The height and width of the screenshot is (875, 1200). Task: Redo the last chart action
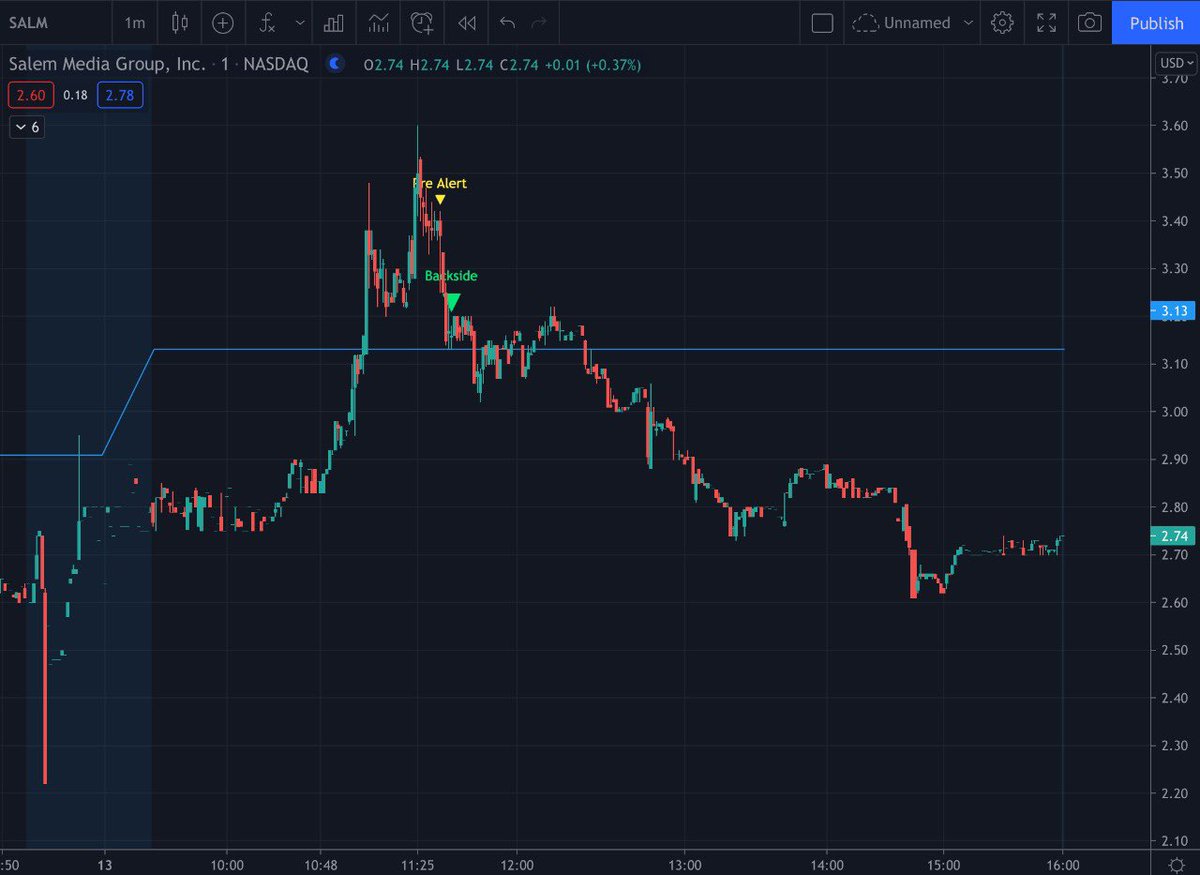point(539,22)
